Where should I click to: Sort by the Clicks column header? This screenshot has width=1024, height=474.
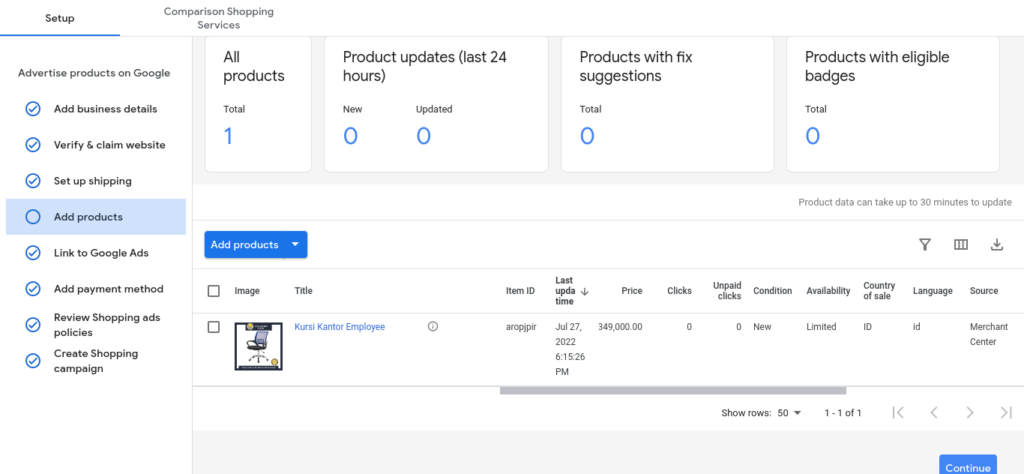point(679,291)
